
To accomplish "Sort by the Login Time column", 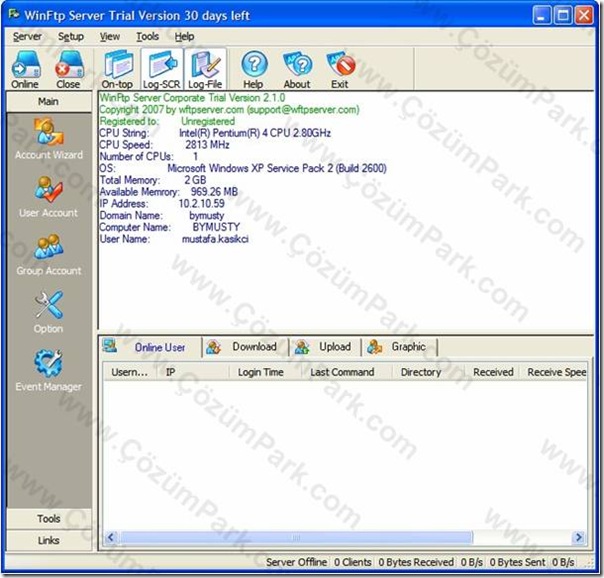I will click(x=265, y=372).
